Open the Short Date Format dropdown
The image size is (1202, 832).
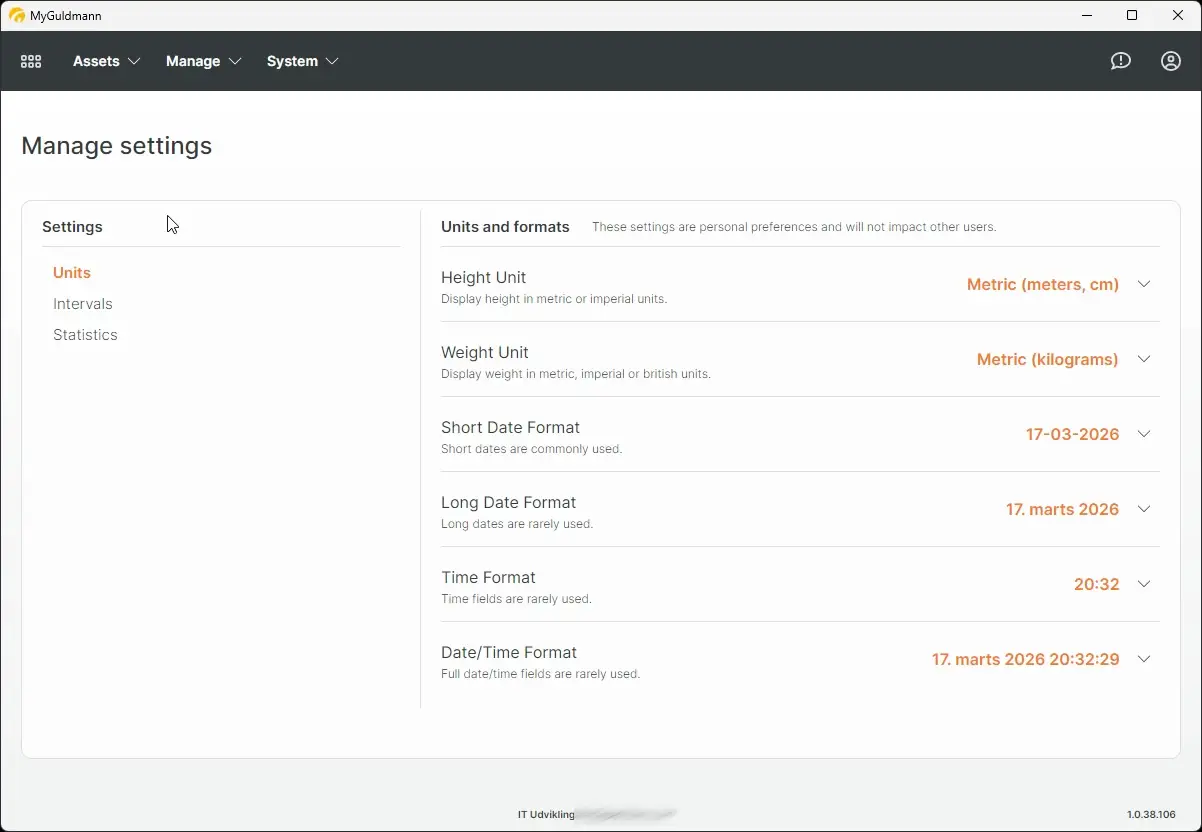(x=1143, y=434)
